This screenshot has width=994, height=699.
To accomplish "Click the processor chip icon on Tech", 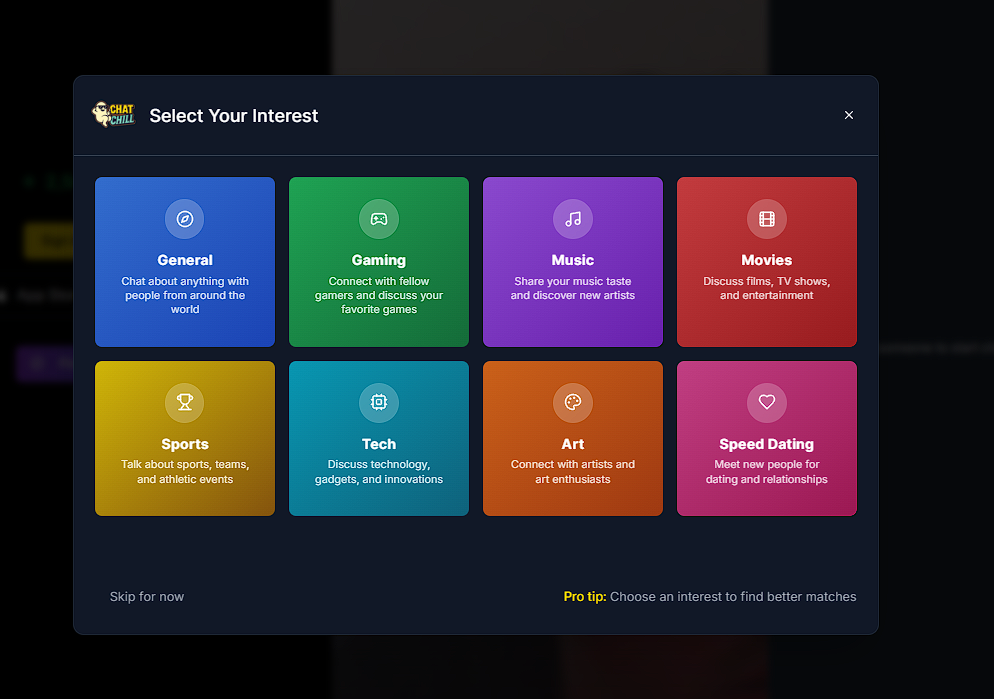I will coord(379,402).
